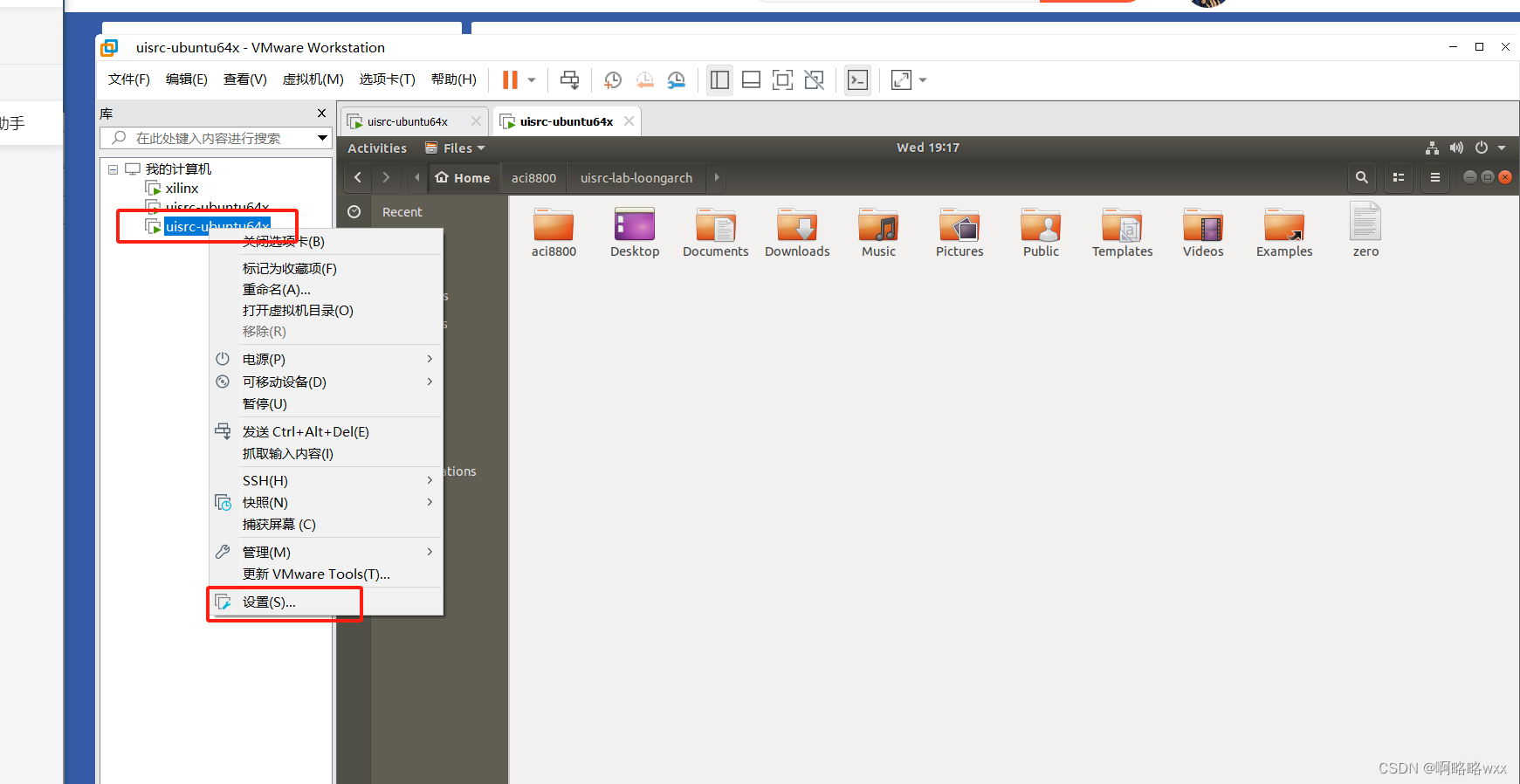Open the 文件(F) menu
This screenshot has width=1520, height=784.
coord(129,79)
